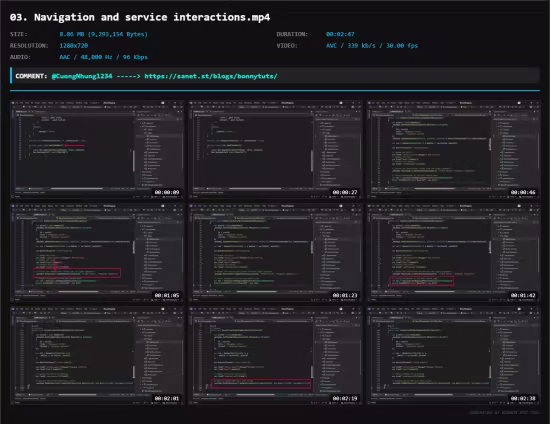Select the audio info 'AAC / 48,000 Hz / 96 Kbps'
The width and height of the screenshot is (550, 424).
tap(103, 57)
